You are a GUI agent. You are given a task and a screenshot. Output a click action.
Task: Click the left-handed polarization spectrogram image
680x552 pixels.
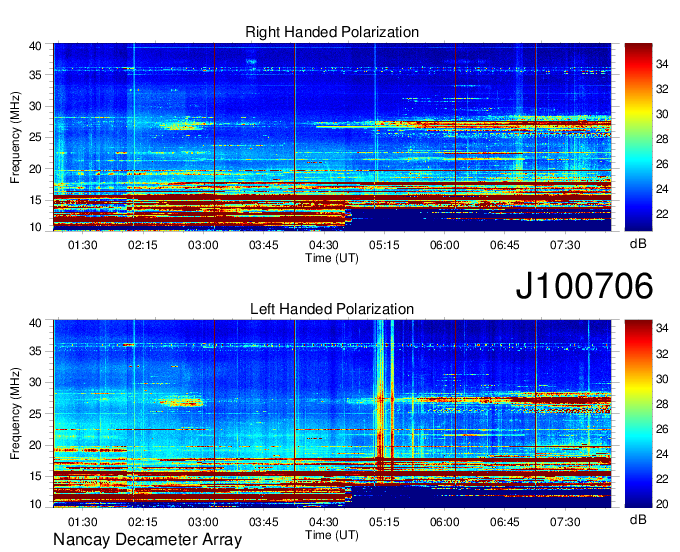(x=332, y=414)
